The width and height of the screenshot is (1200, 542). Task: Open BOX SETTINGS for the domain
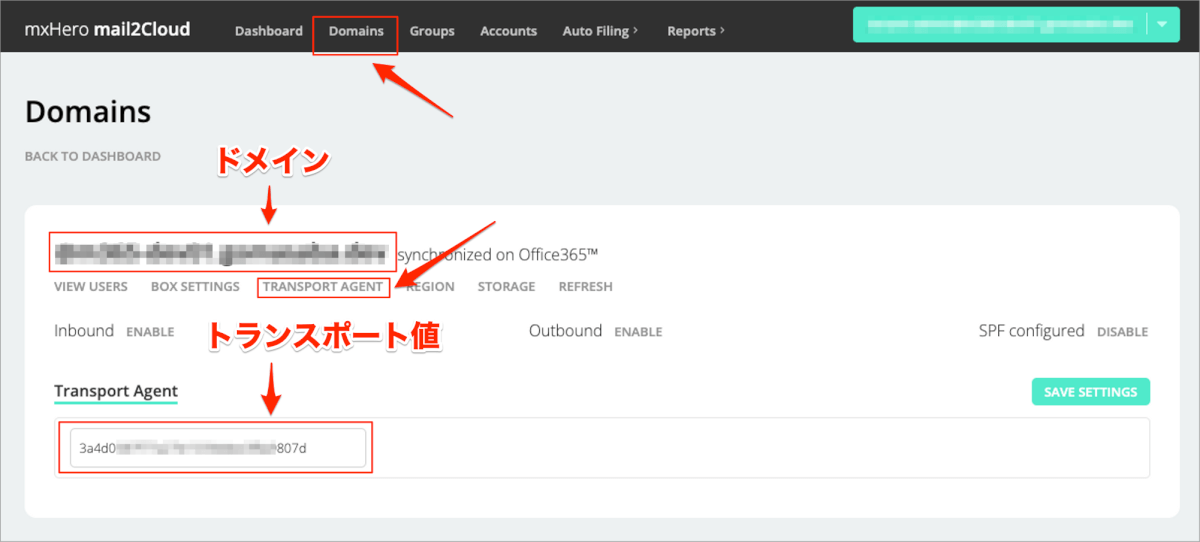coord(195,286)
